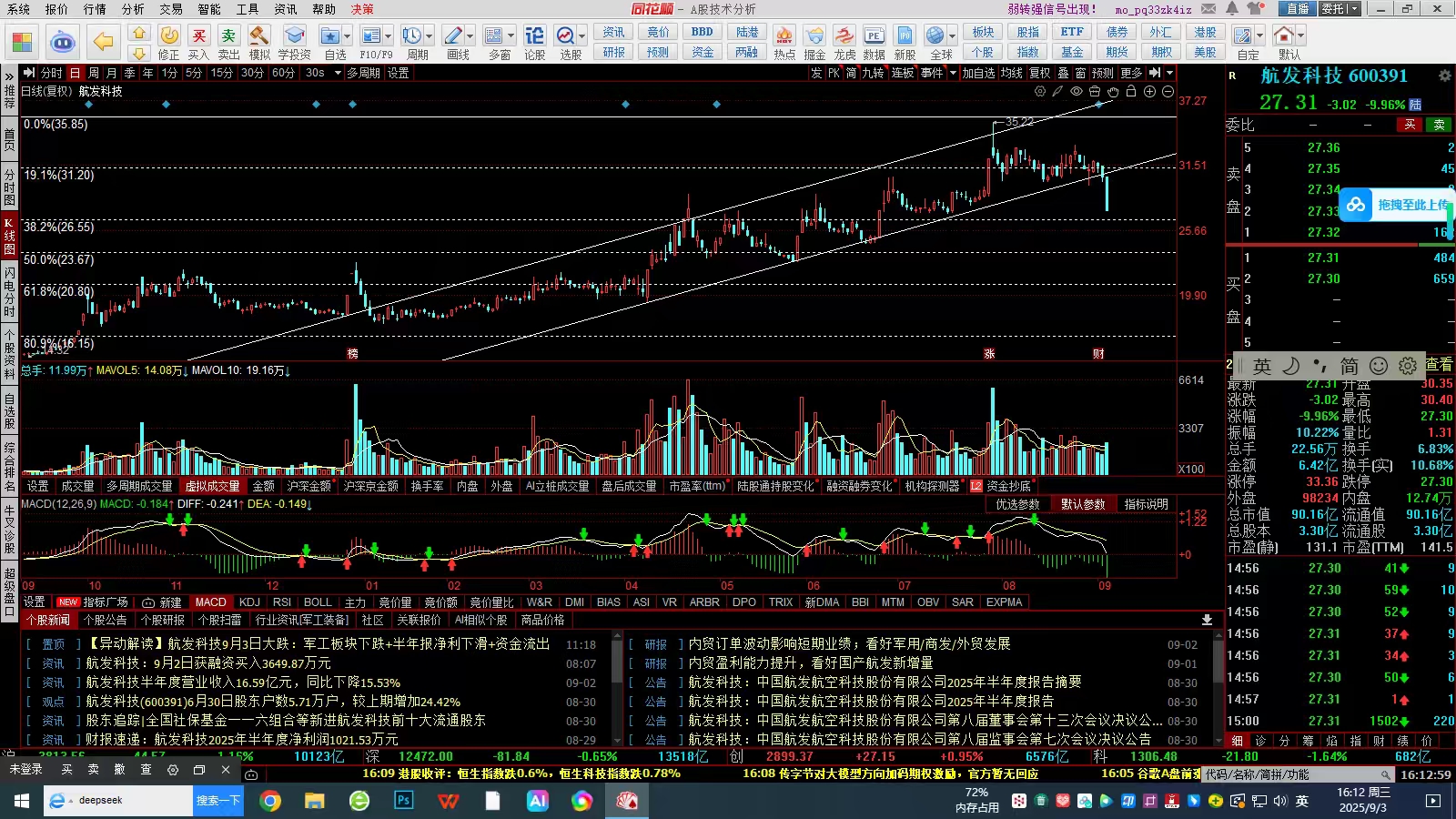Expand the 全球 global dropdown arrow
Image resolution: width=1456 pixels, height=819 pixels.
click(x=952, y=36)
